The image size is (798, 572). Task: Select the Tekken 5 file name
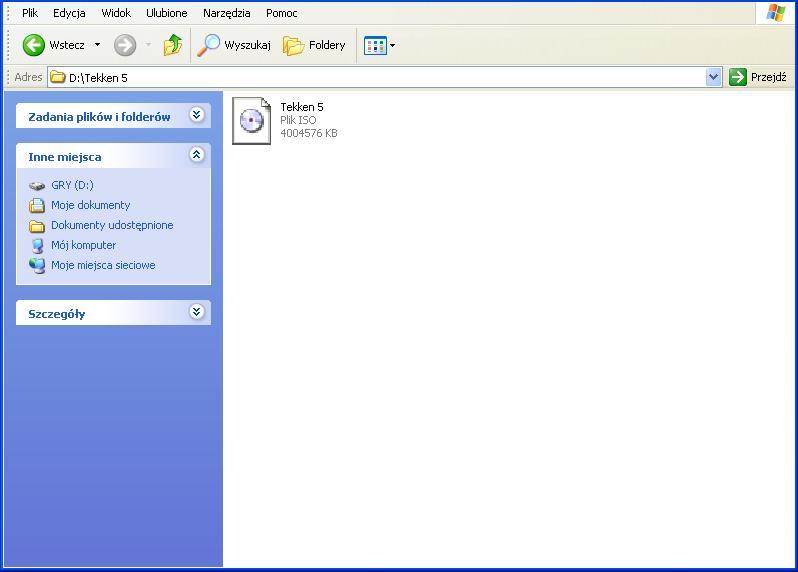(x=302, y=107)
